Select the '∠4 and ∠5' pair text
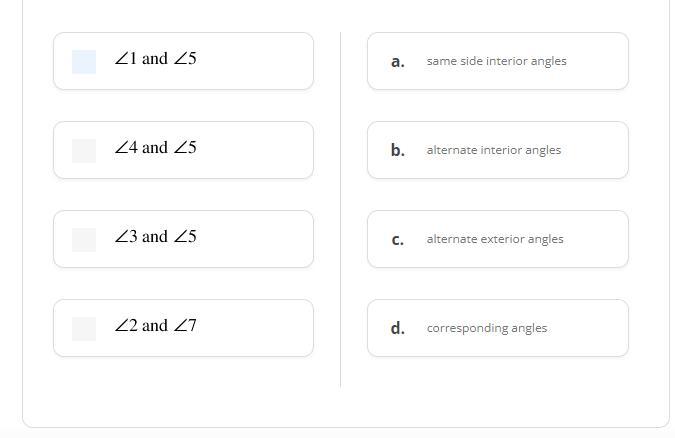675x438 pixels. 155,148
